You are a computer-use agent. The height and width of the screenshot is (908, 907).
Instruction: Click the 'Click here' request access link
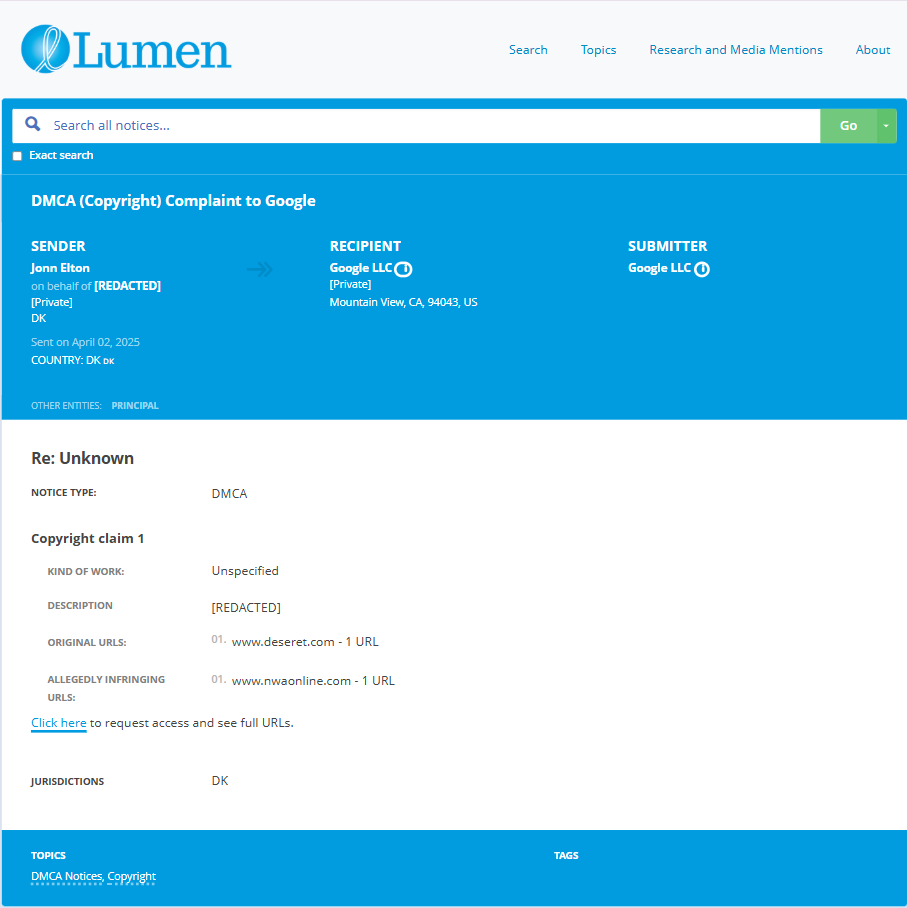point(58,723)
